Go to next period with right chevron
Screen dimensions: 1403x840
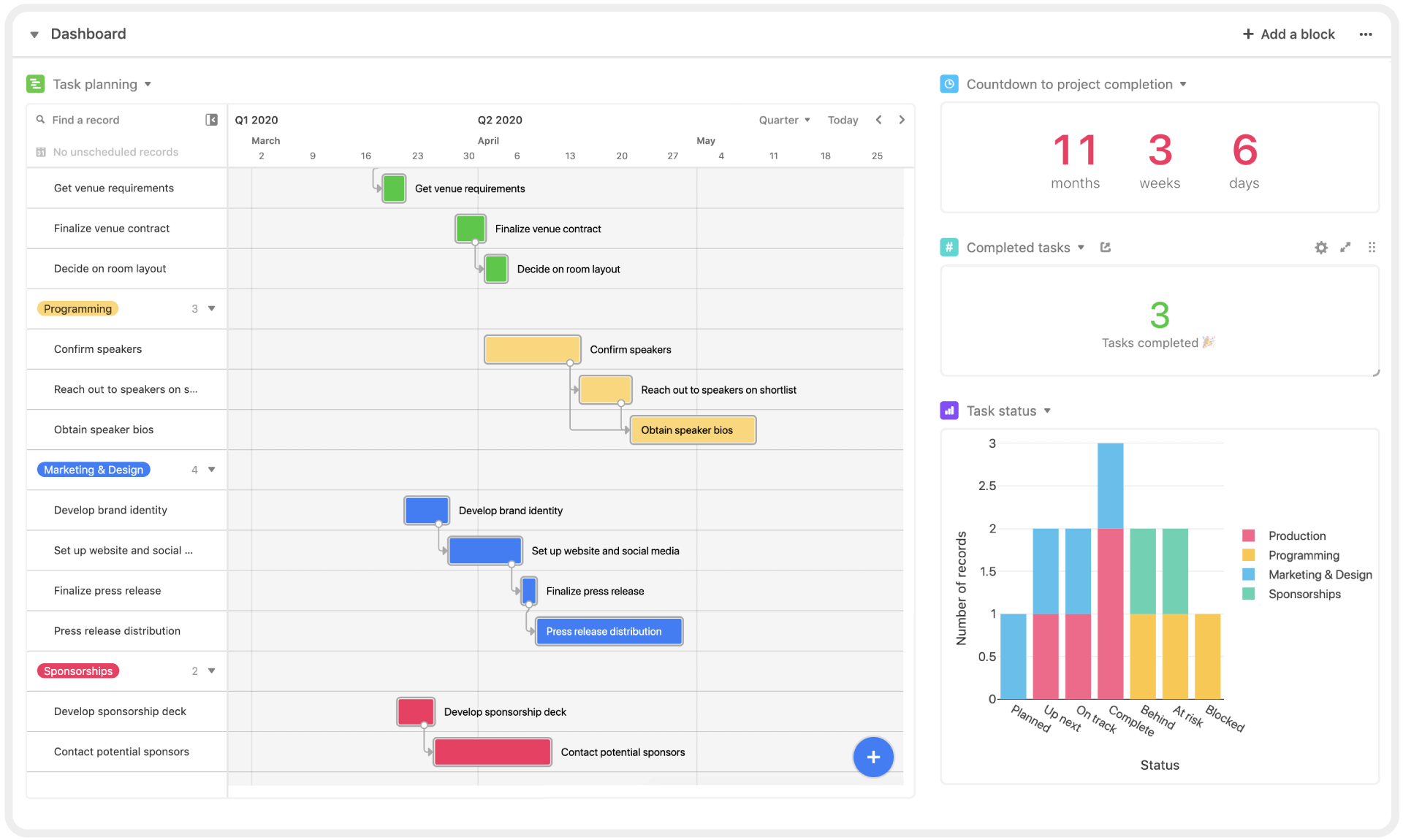902,120
